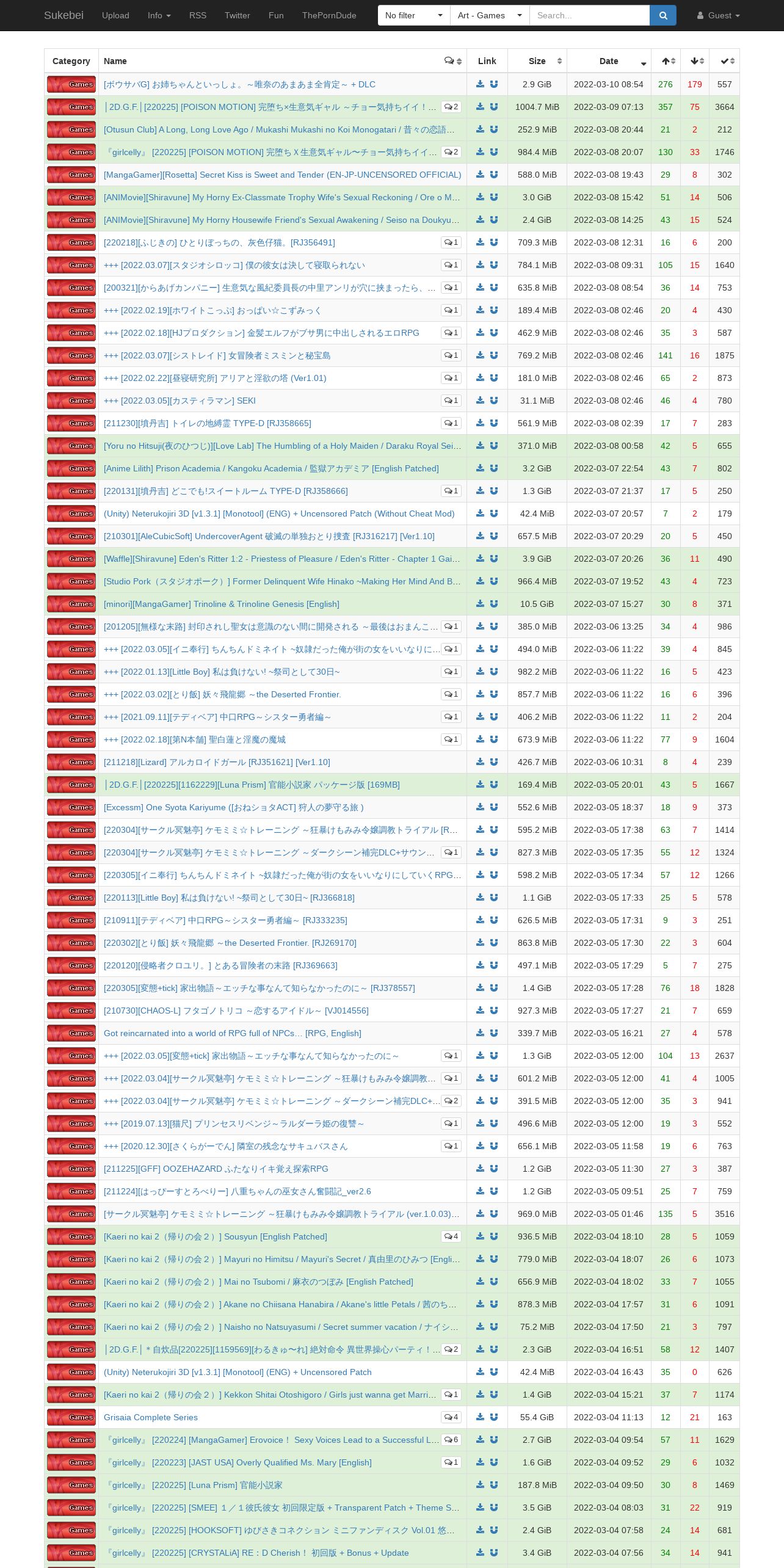Download torrent for Got reincarnated into a world row

[x=481, y=1033]
